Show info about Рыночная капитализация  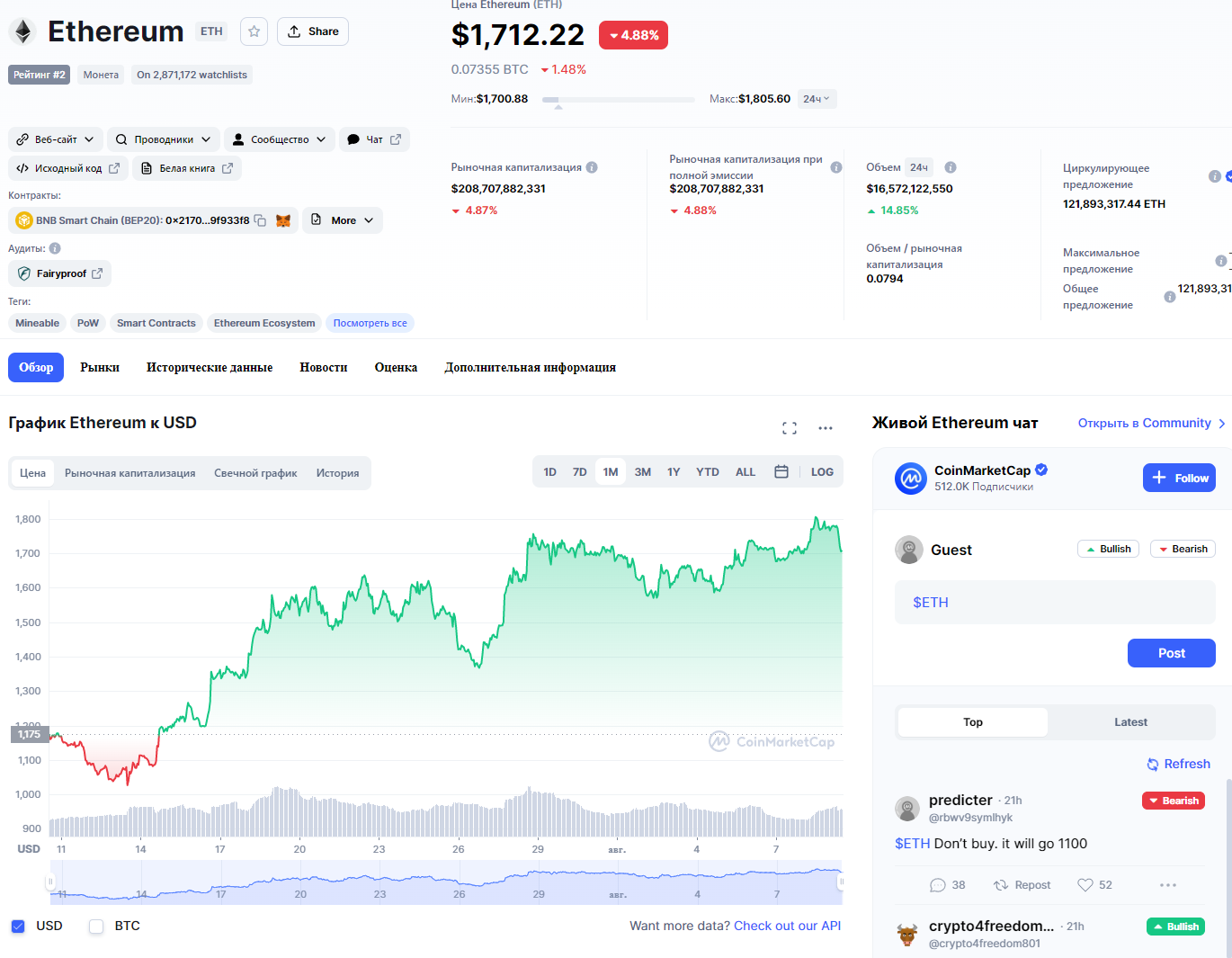pyautogui.click(x=592, y=167)
